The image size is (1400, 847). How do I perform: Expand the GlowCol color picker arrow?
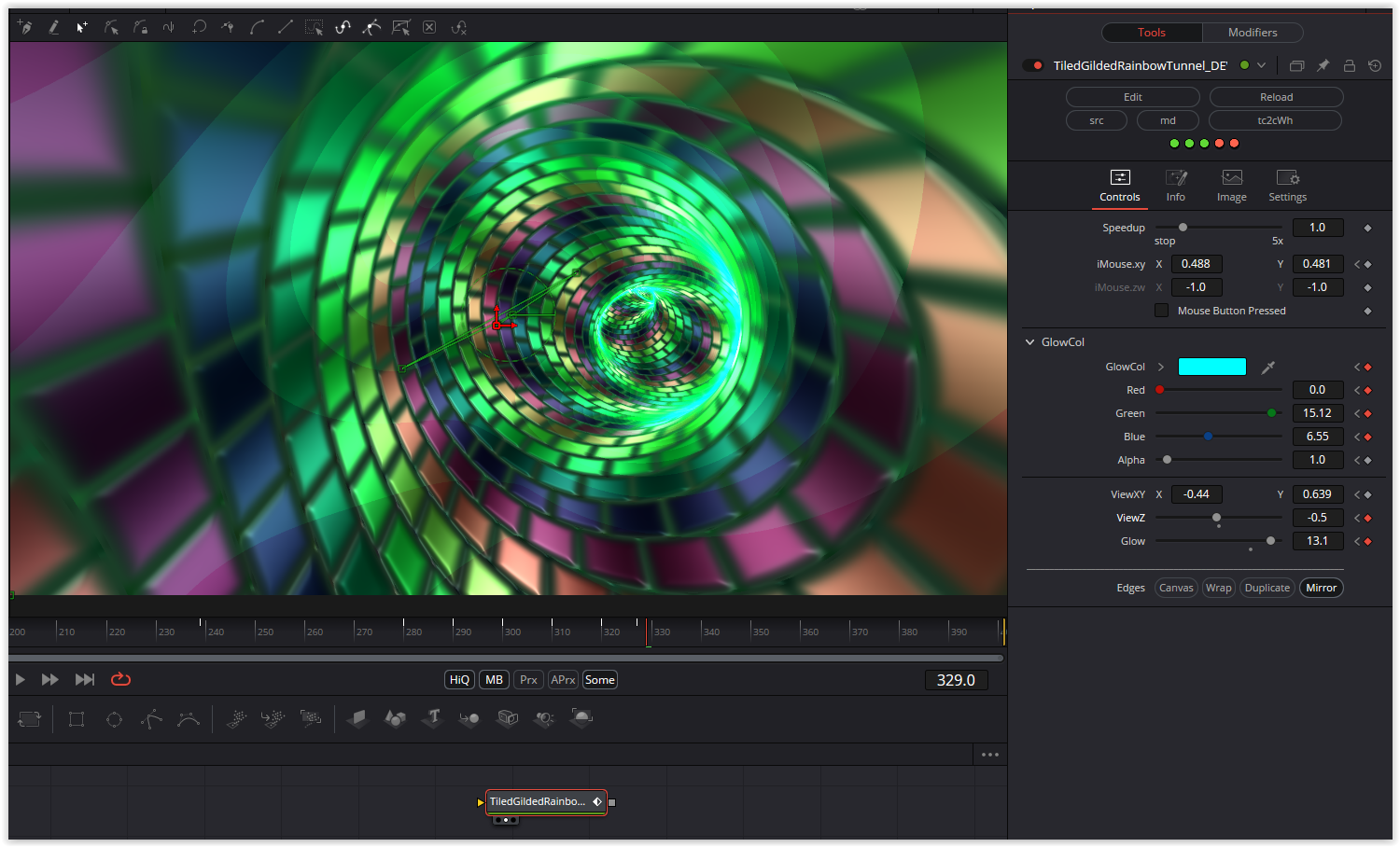(1161, 367)
